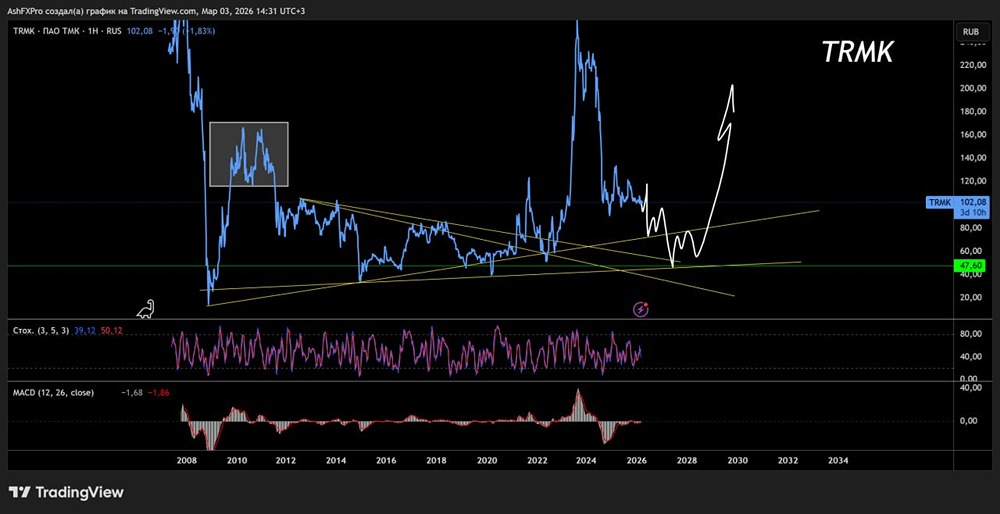Image resolution: width=1000 pixels, height=514 pixels.
Task: Click the 102,08 price in symbol legend
Action: 140,31
